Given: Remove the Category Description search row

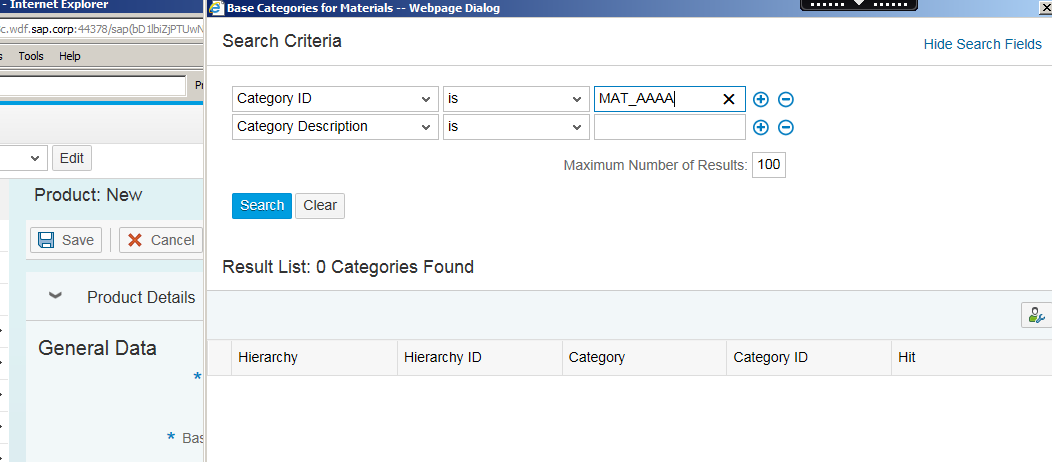Looking at the screenshot, I should 786,127.
